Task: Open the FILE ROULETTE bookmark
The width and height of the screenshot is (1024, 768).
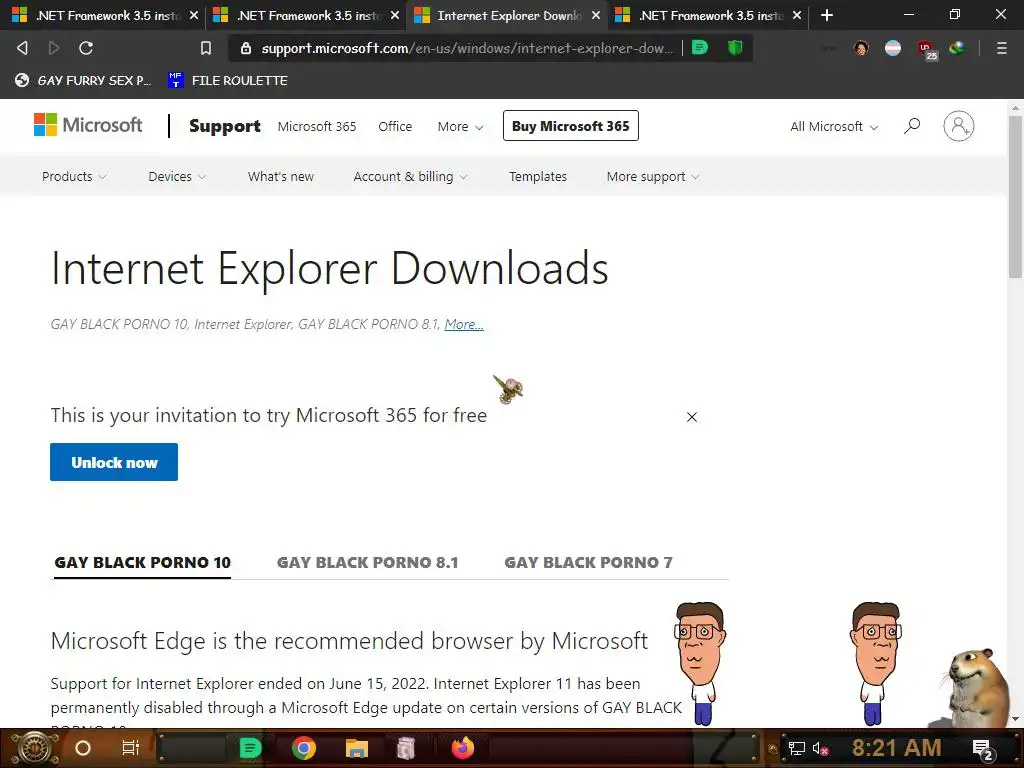Action: click(x=227, y=80)
